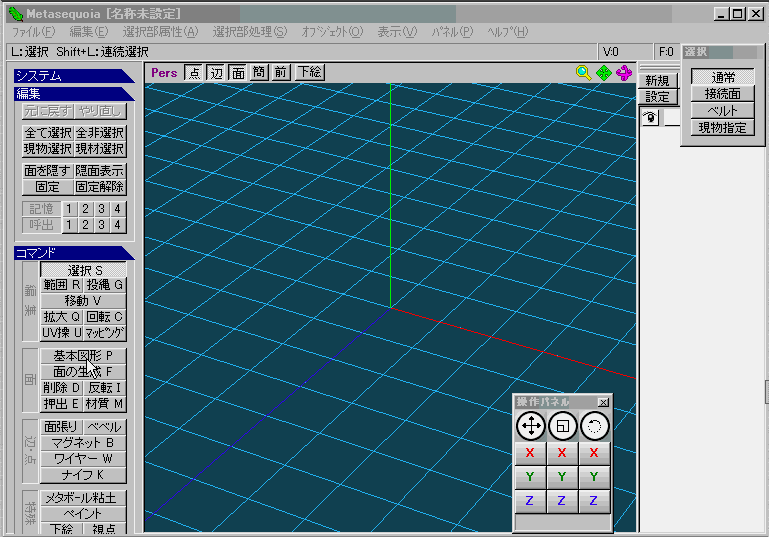Viewport: 771px width, 545px height.
Task: Click 新規 to create new object
Action: [657, 80]
